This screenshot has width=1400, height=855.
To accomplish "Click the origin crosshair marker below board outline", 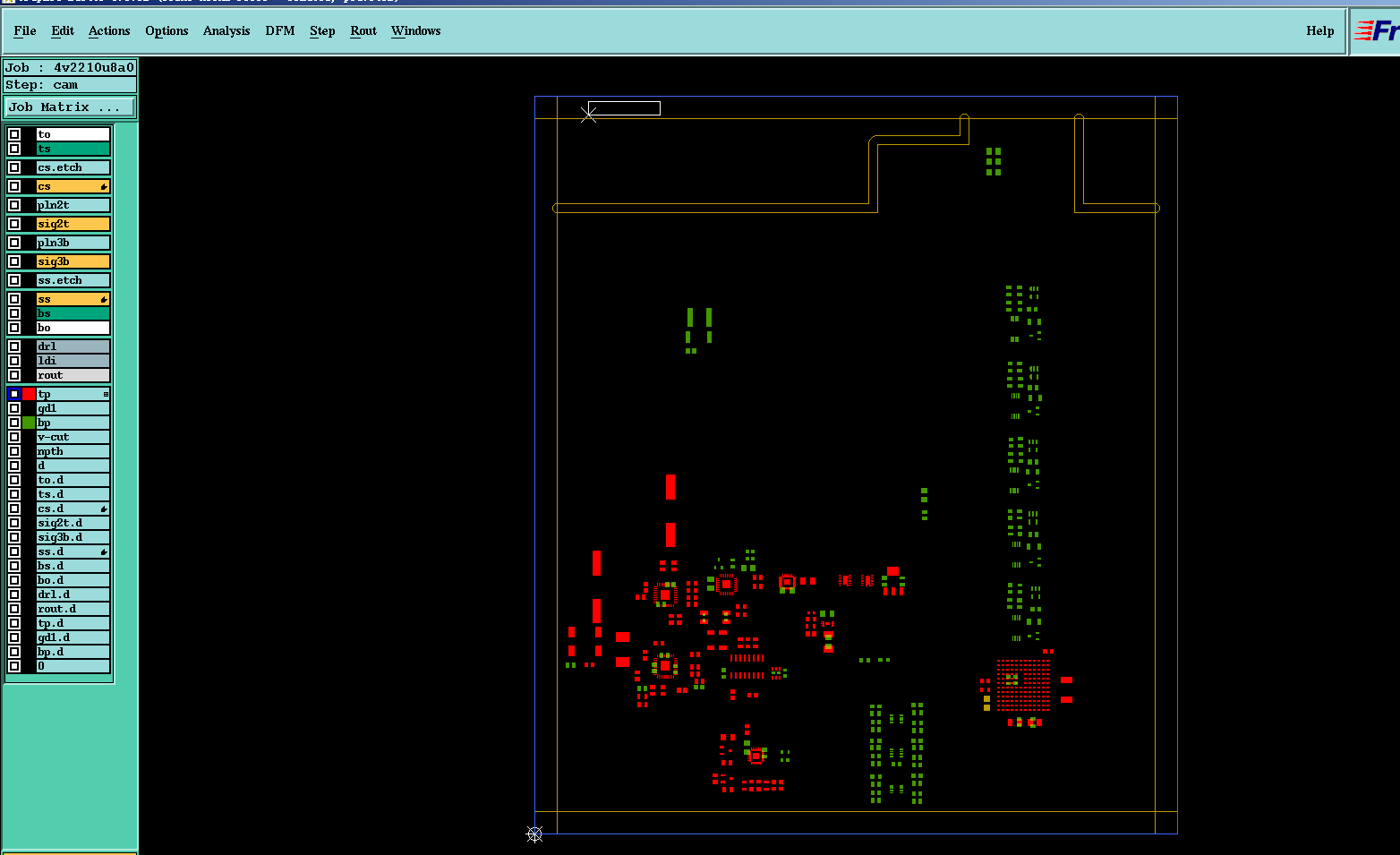I will (534, 834).
